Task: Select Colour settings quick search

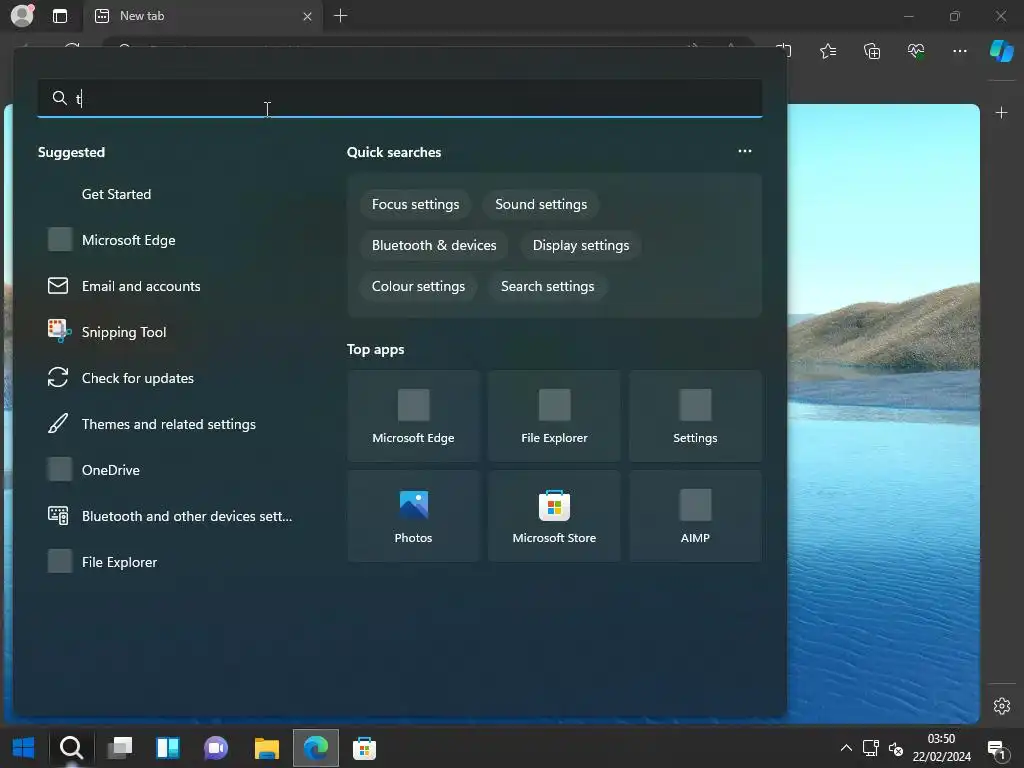Action: point(418,287)
